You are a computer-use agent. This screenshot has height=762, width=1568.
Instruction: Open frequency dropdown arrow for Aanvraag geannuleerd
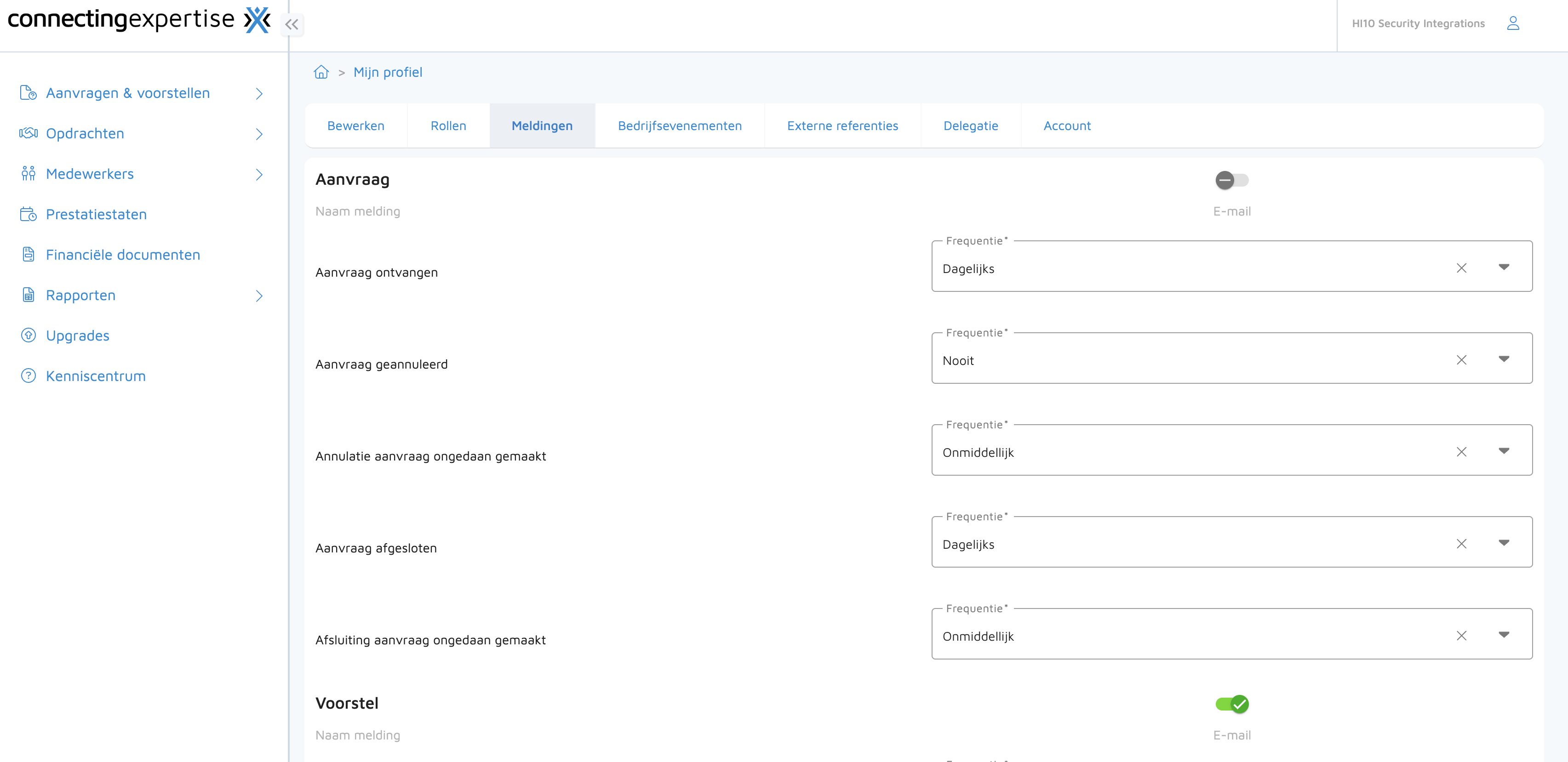click(1504, 359)
